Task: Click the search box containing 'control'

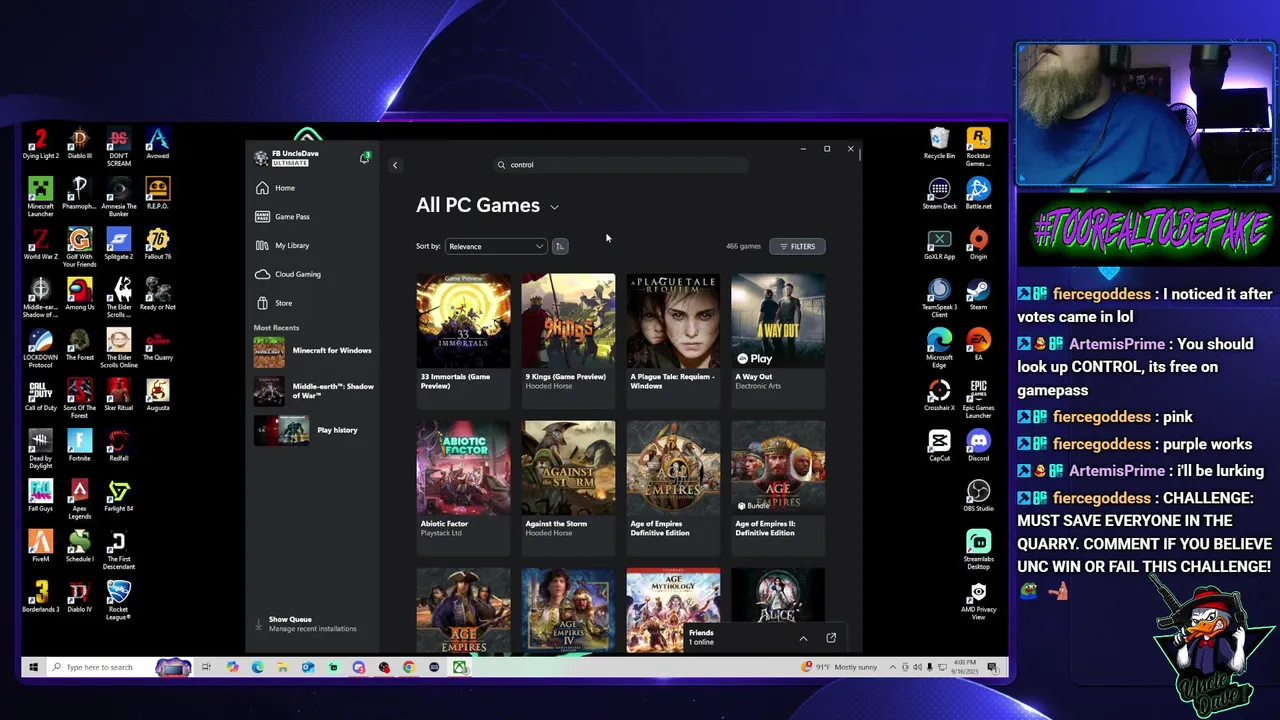Action: click(x=622, y=165)
